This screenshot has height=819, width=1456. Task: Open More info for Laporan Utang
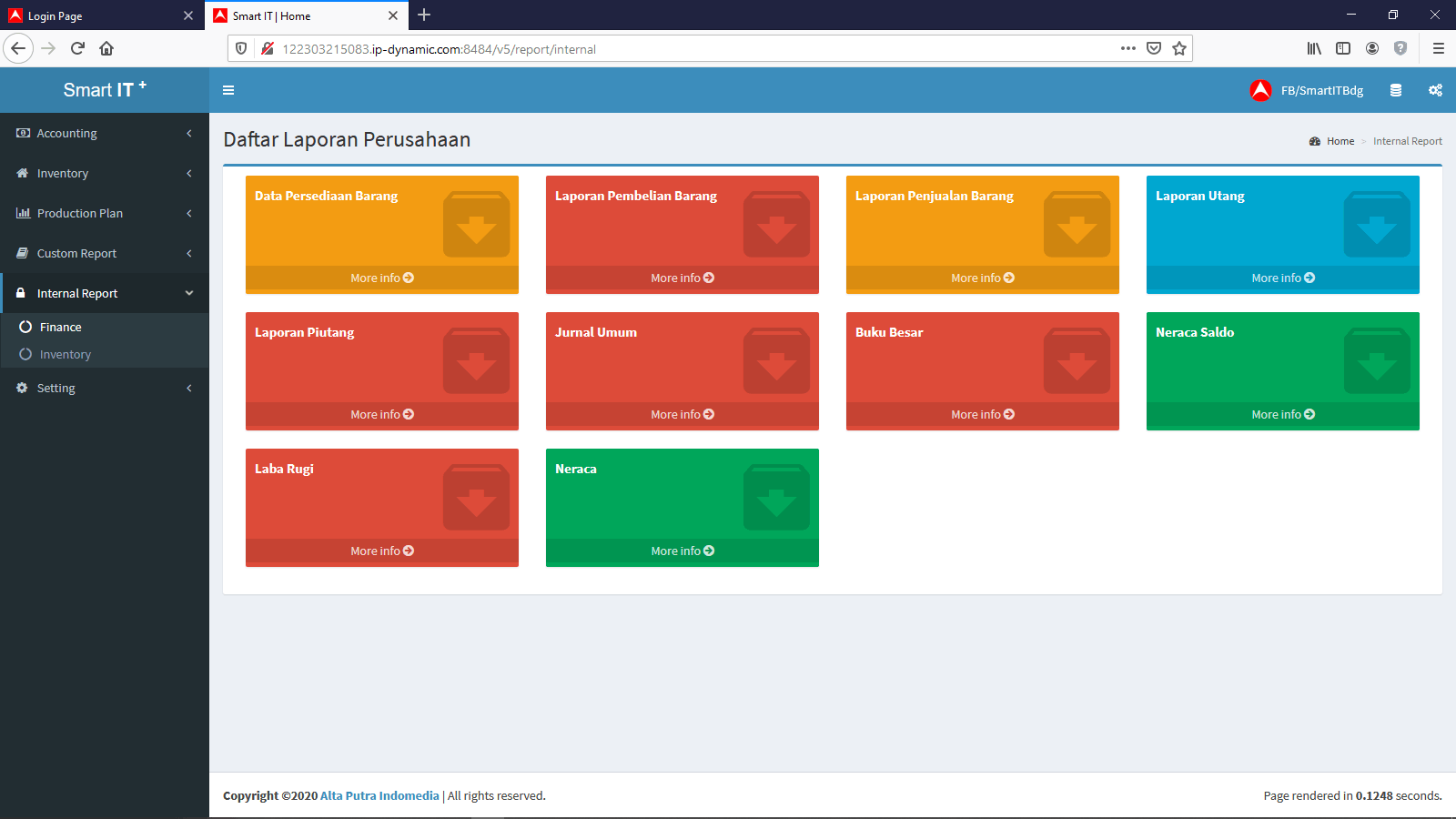click(1282, 278)
